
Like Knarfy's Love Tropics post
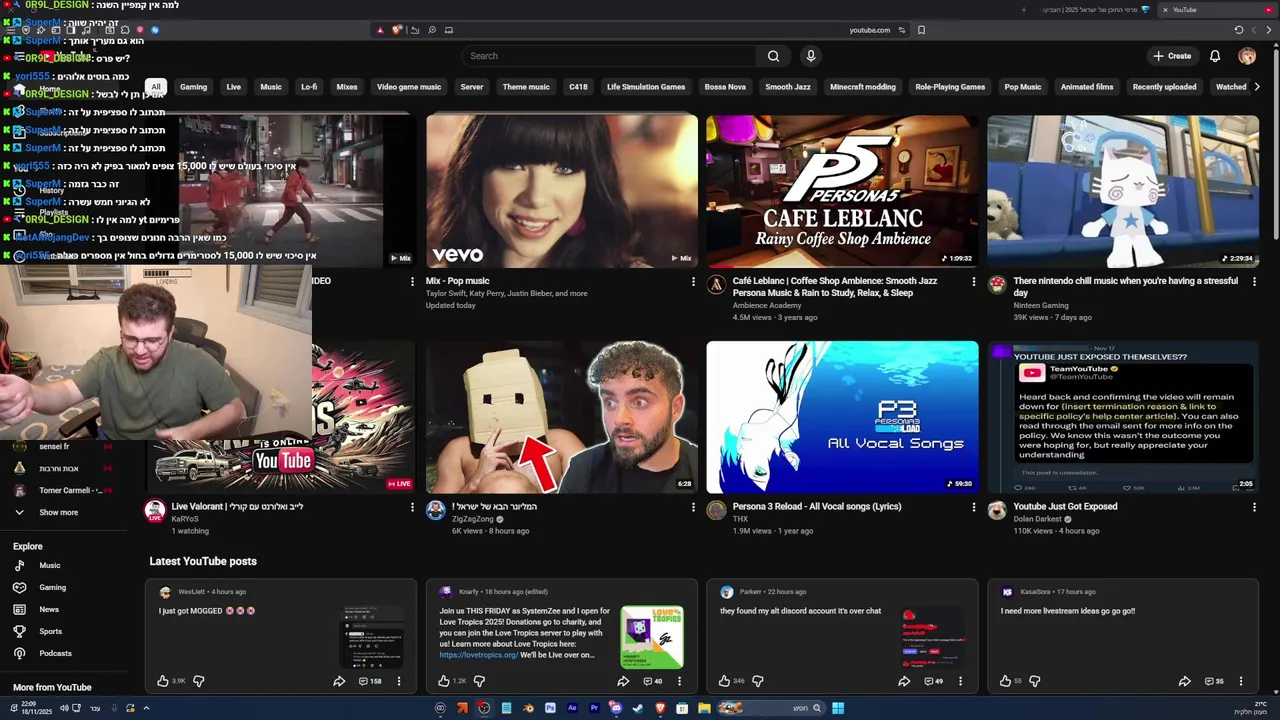pyautogui.click(x=444, y=681)
